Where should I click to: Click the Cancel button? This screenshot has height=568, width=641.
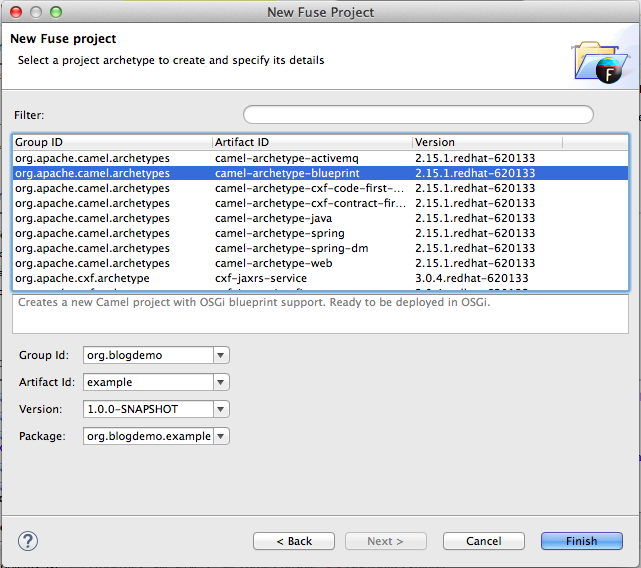pos(484,541)
